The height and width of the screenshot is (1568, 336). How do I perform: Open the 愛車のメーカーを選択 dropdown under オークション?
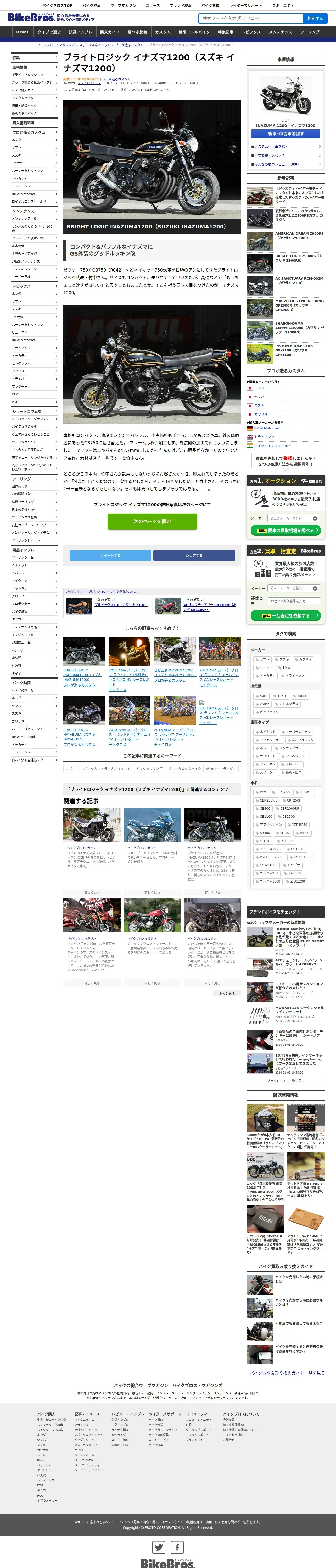tap(294, 518)
